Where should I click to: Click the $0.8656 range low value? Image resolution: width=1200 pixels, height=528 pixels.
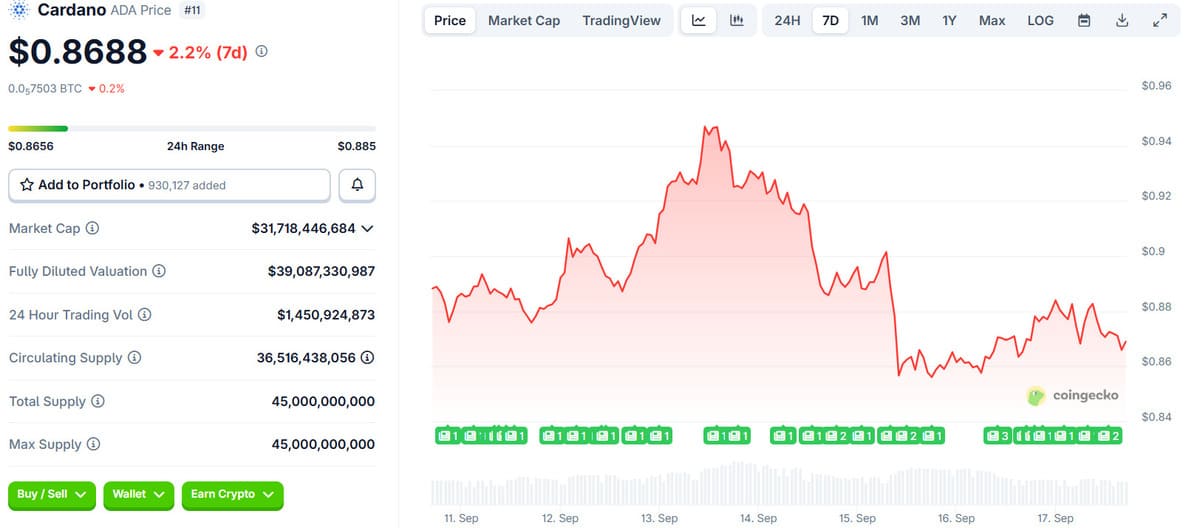(x=31, y=146)
